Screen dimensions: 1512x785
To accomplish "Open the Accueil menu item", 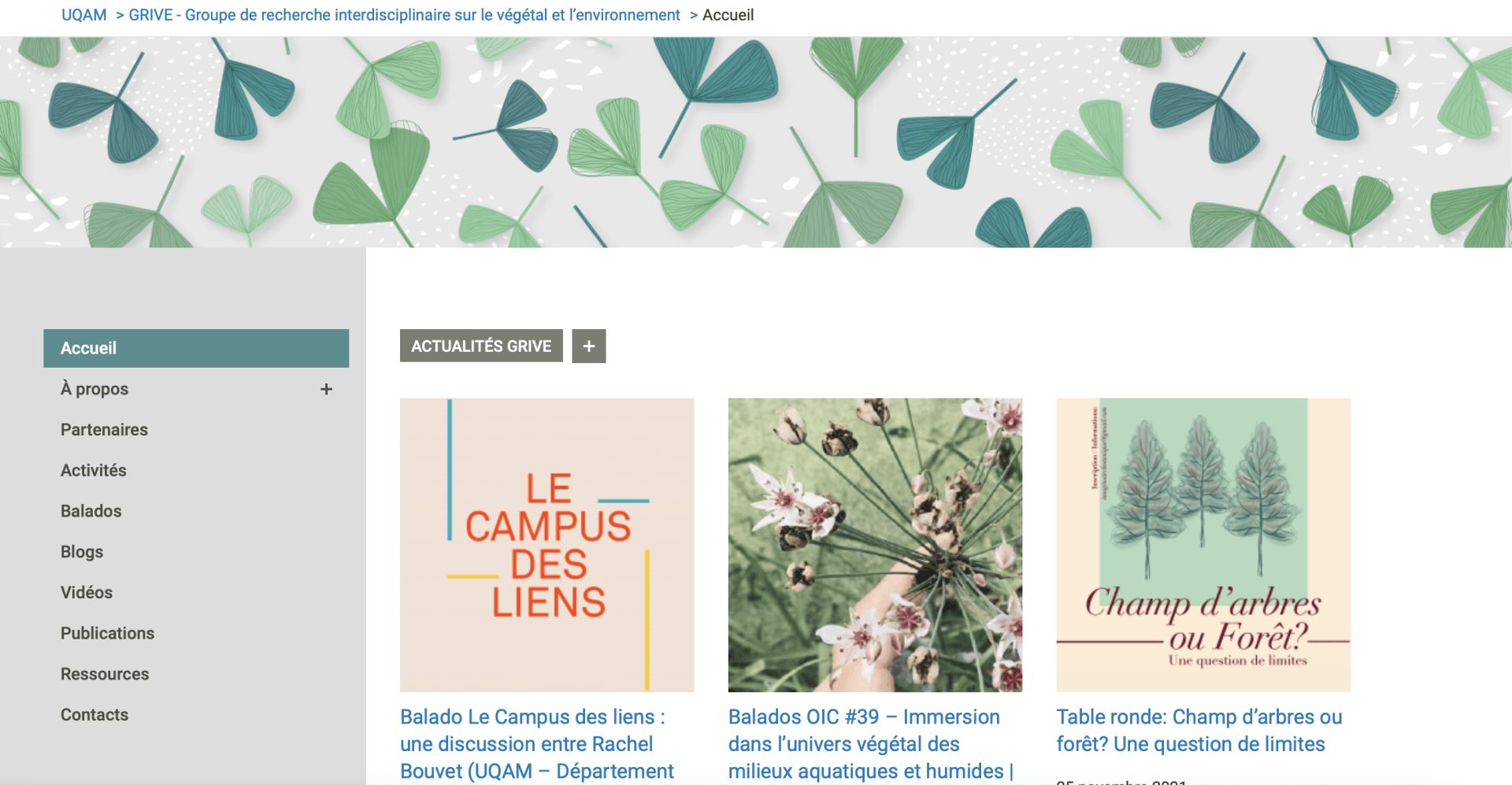I will [196, 348].
